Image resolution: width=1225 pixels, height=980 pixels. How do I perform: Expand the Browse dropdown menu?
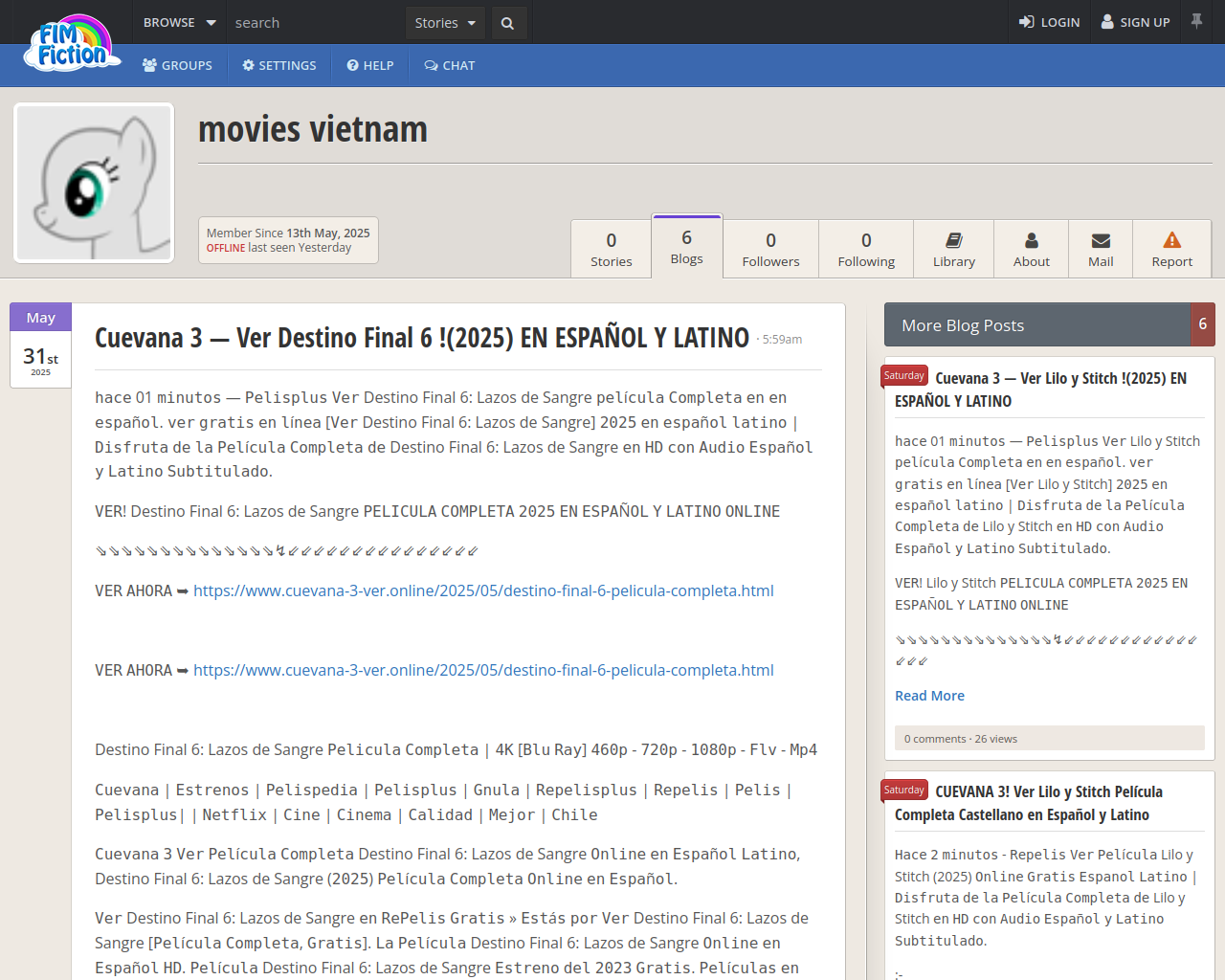point(179,22)
